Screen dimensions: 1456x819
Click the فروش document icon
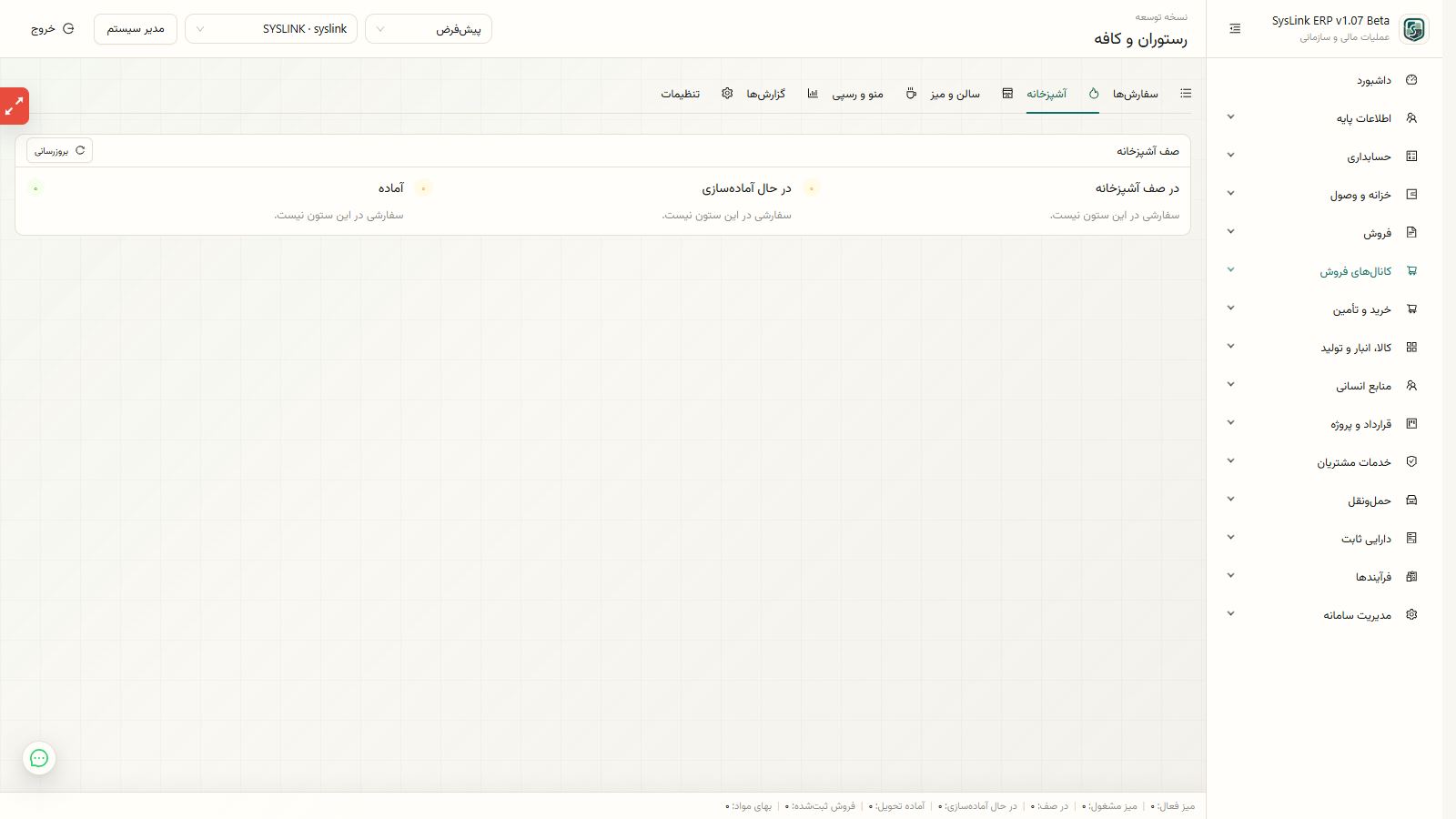(1411, 233)
